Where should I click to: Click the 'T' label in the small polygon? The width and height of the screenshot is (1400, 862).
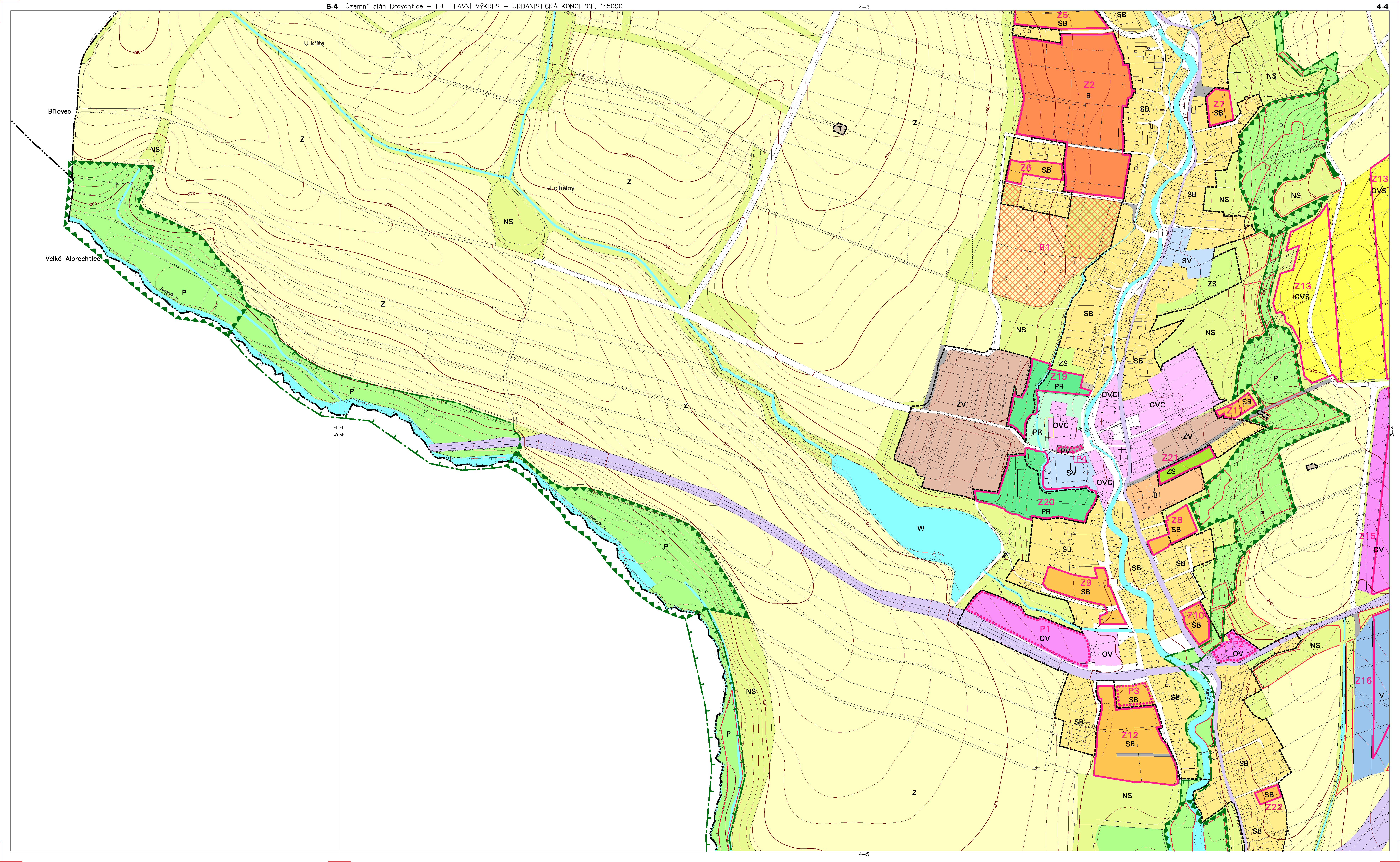tap(840, 129)
